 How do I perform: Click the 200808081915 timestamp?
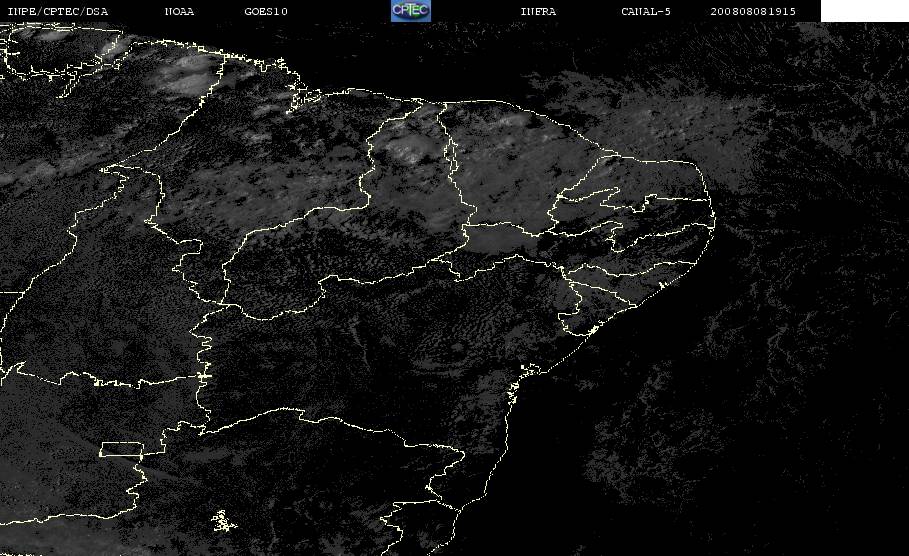753,12
